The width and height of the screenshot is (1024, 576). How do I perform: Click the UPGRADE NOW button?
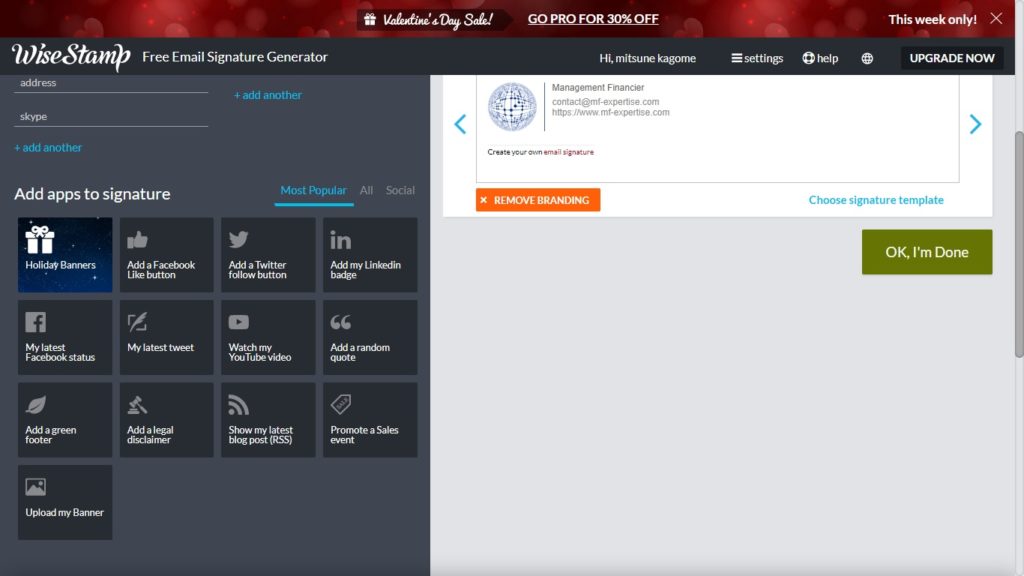[x=952, y=58]
